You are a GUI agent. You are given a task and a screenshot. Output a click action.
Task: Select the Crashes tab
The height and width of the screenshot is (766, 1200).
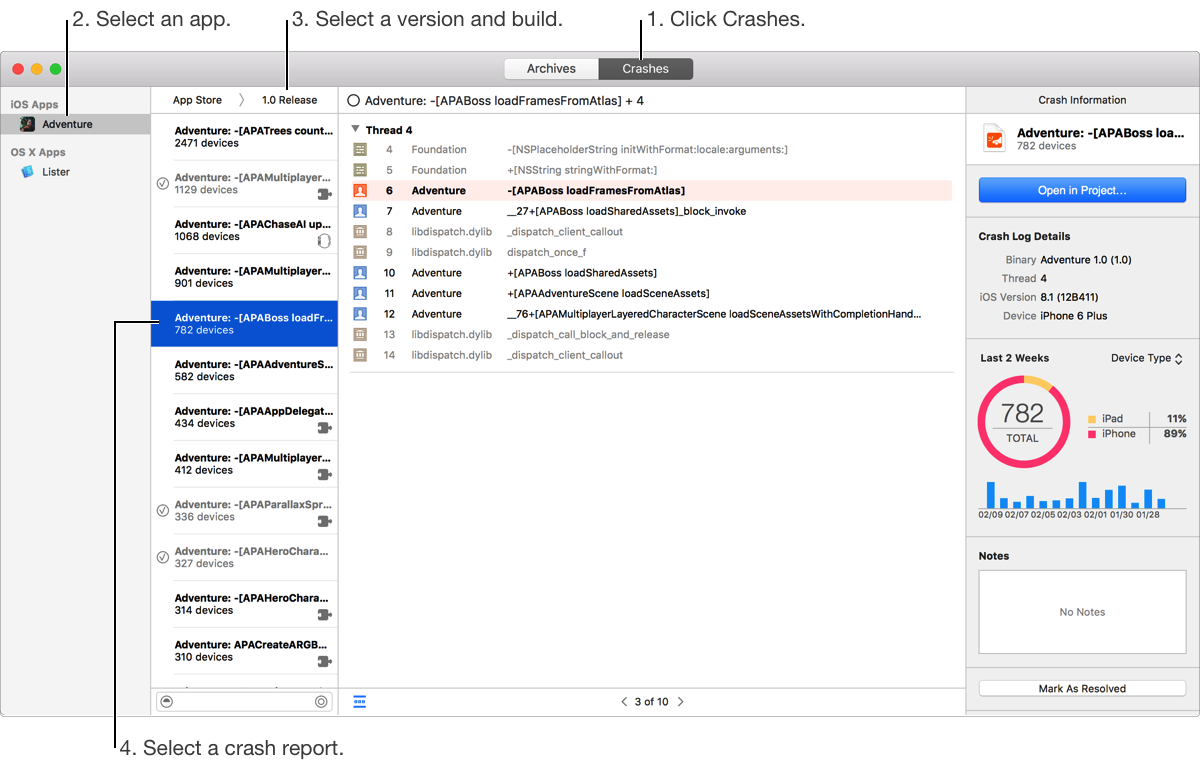(645, 69)
